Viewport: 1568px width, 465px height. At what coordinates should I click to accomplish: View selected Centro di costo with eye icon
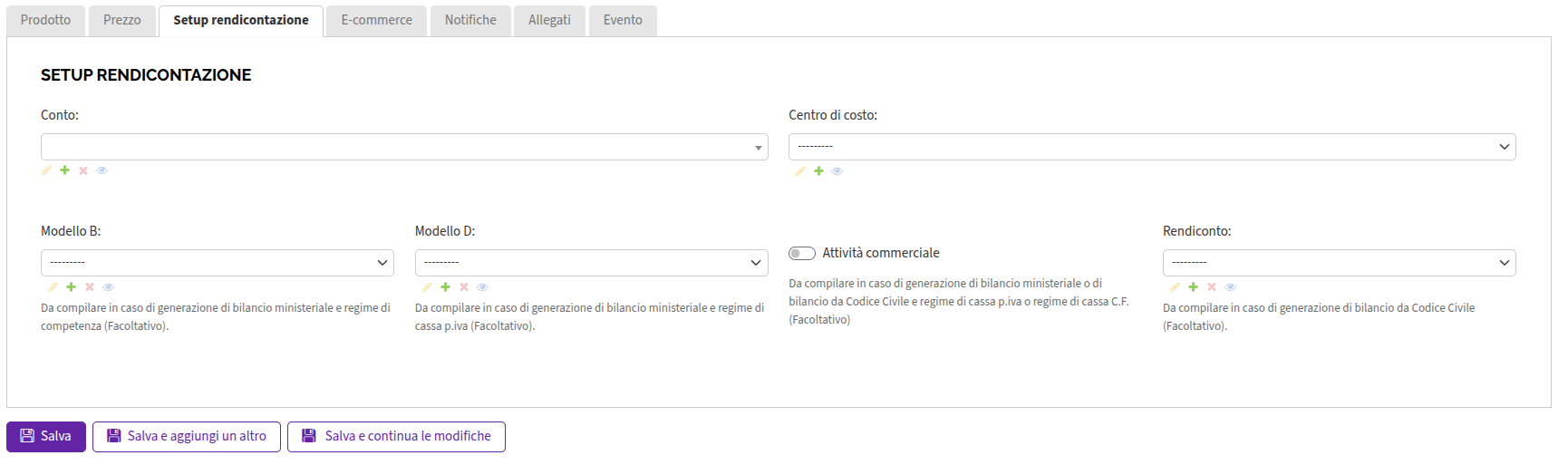837,171
